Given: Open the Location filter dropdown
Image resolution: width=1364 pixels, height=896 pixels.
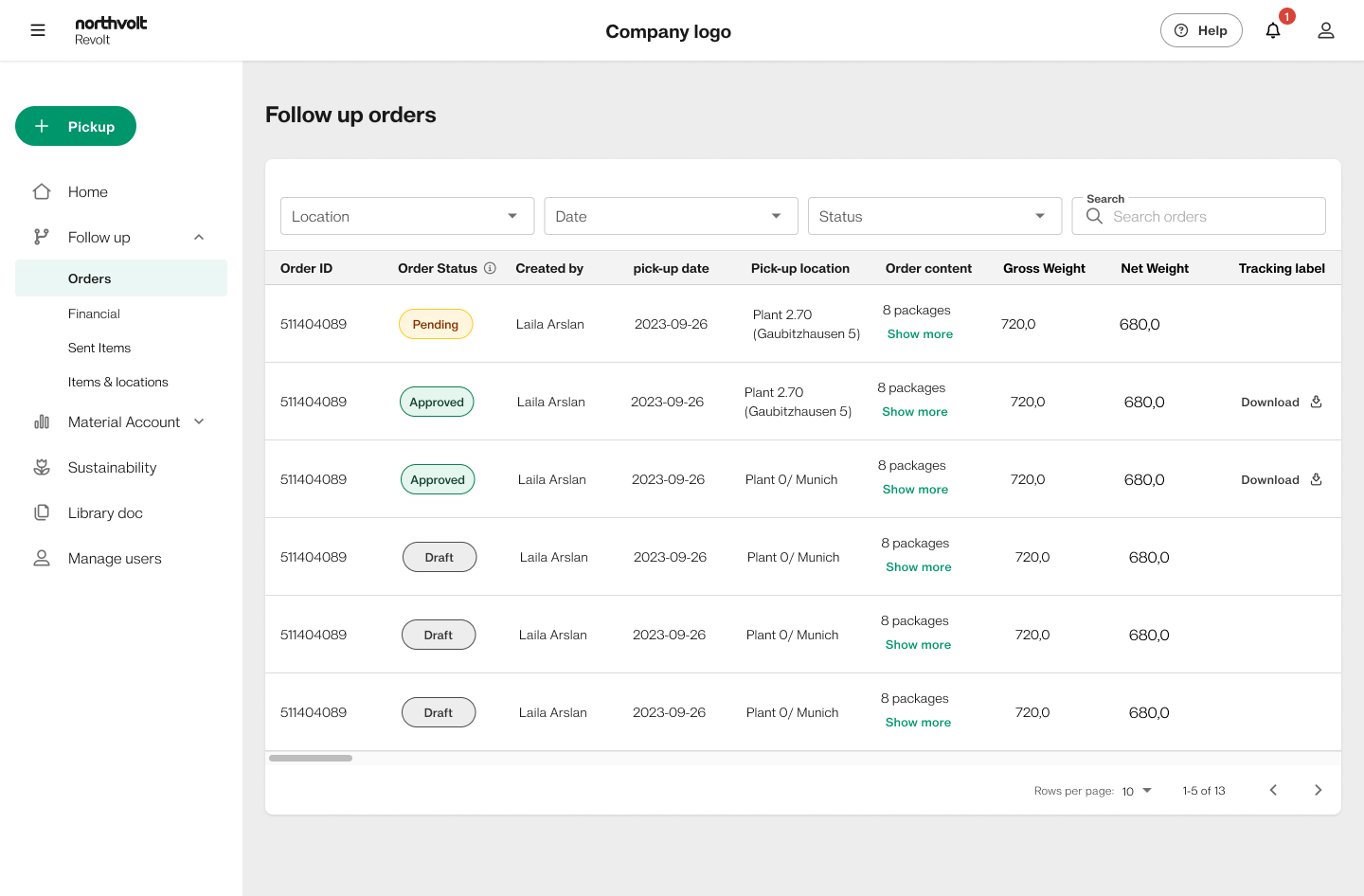Looking at the screenshot, I should (407, 216).
